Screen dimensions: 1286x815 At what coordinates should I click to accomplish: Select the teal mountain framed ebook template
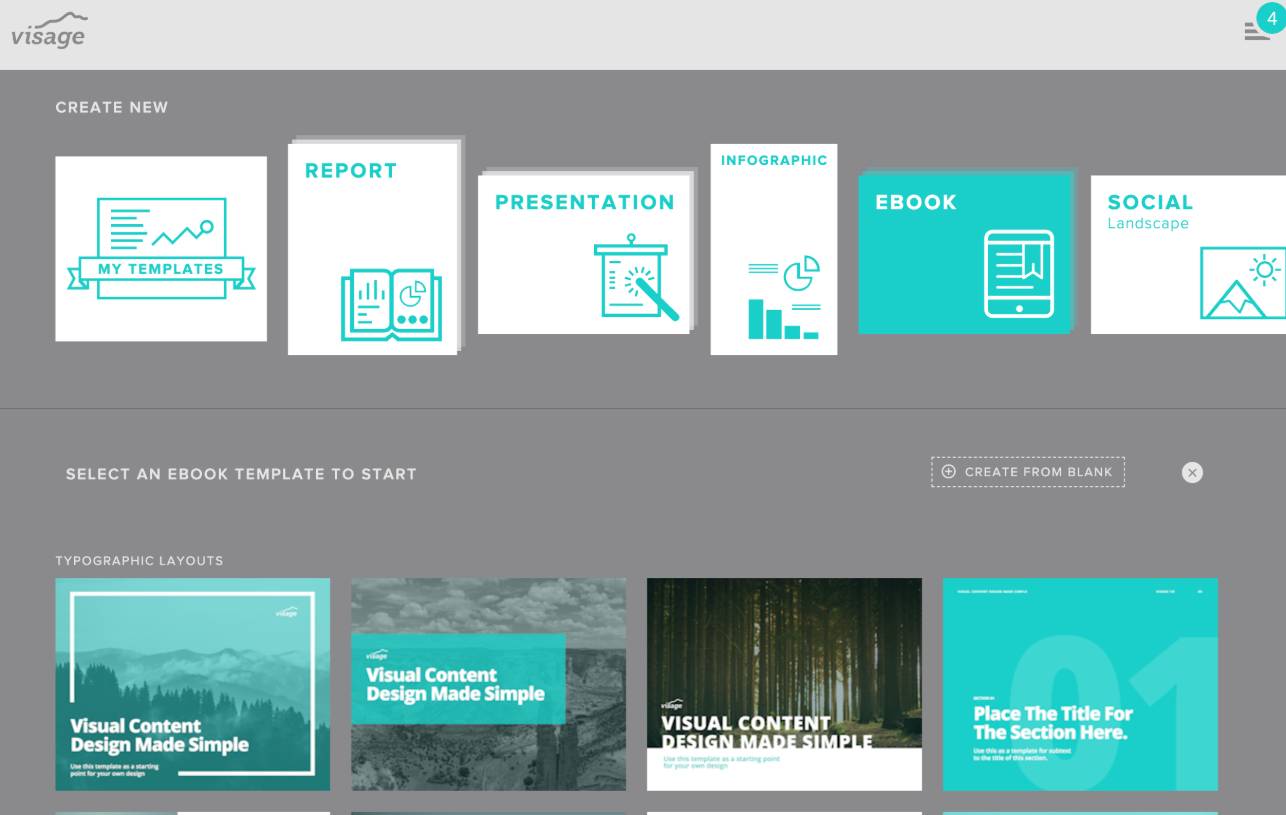[192, 684]
